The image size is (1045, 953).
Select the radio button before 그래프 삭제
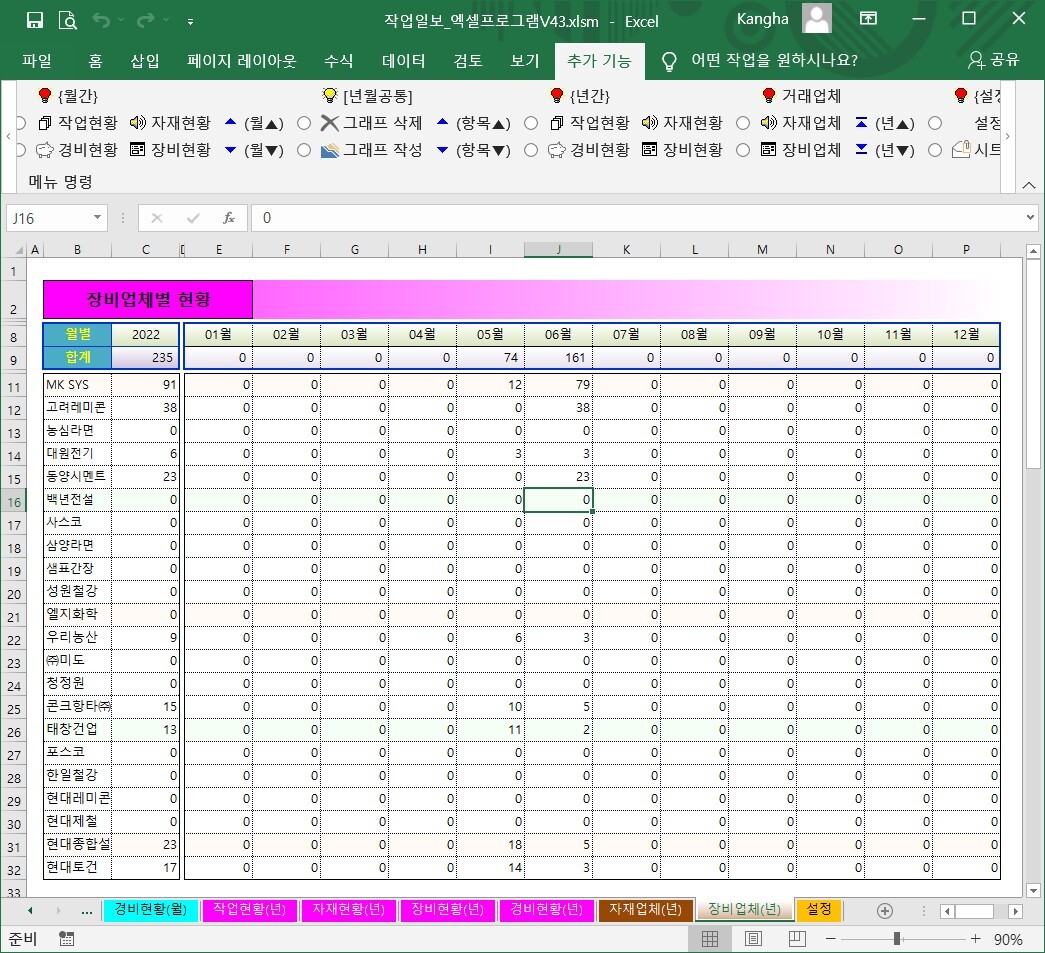304,123
